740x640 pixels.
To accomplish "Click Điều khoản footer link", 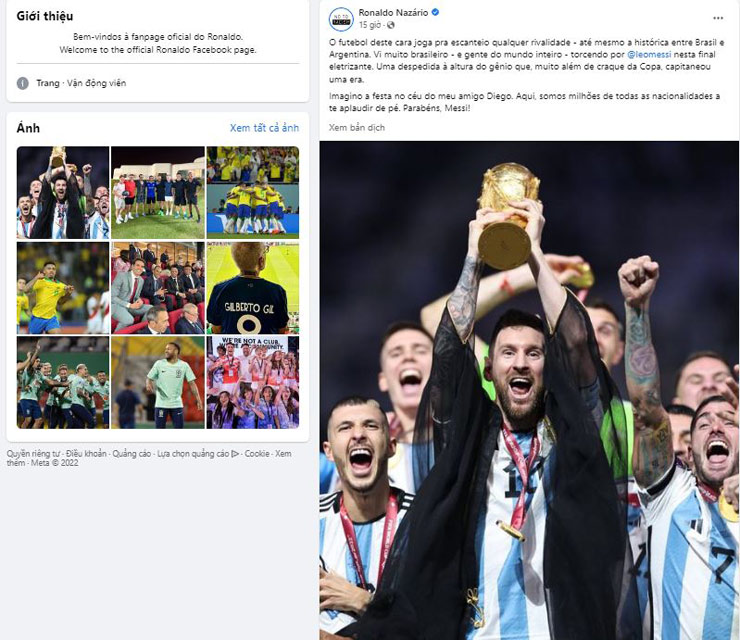I will click(86, 454).
